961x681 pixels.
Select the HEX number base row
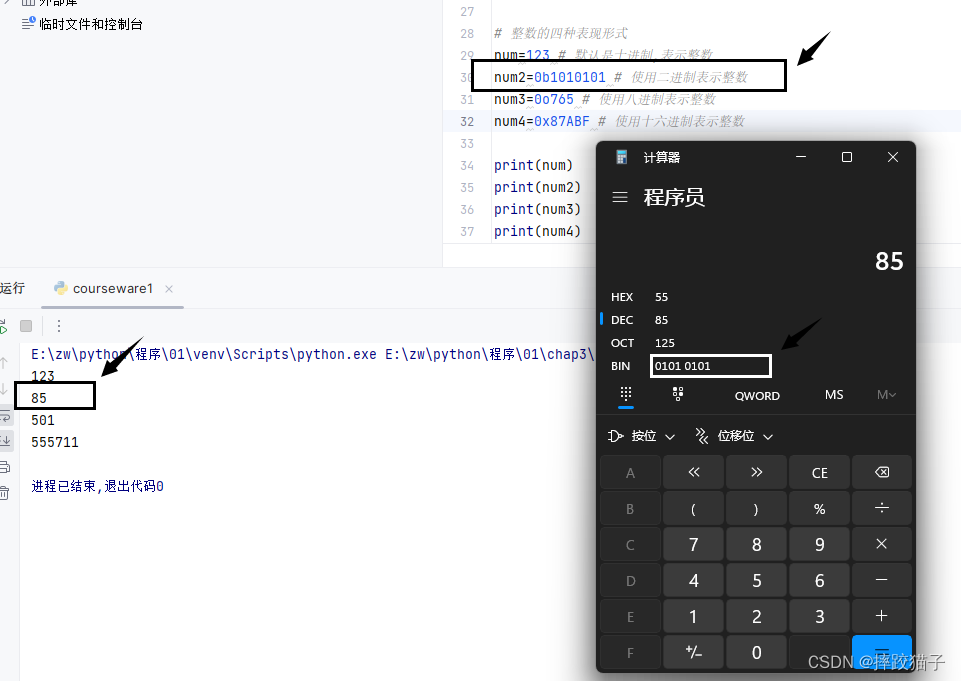coord(756,297)
